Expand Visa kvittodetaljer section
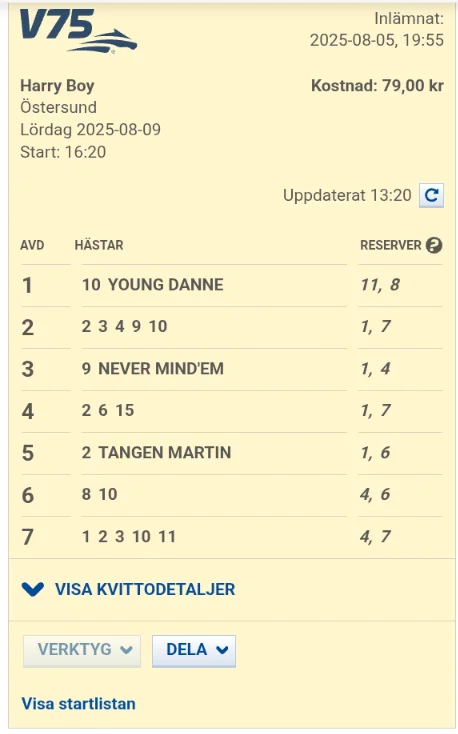Screen dimensions: 458x734 (x=128, y=589)
